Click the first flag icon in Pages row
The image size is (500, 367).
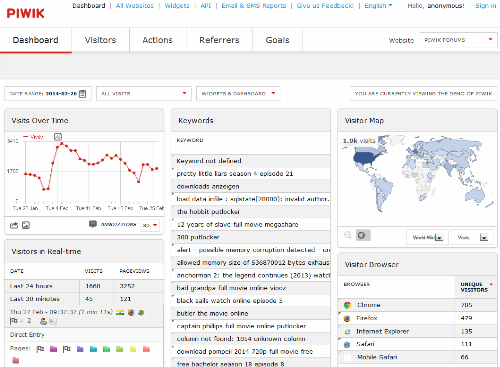[x=40, y=349]
